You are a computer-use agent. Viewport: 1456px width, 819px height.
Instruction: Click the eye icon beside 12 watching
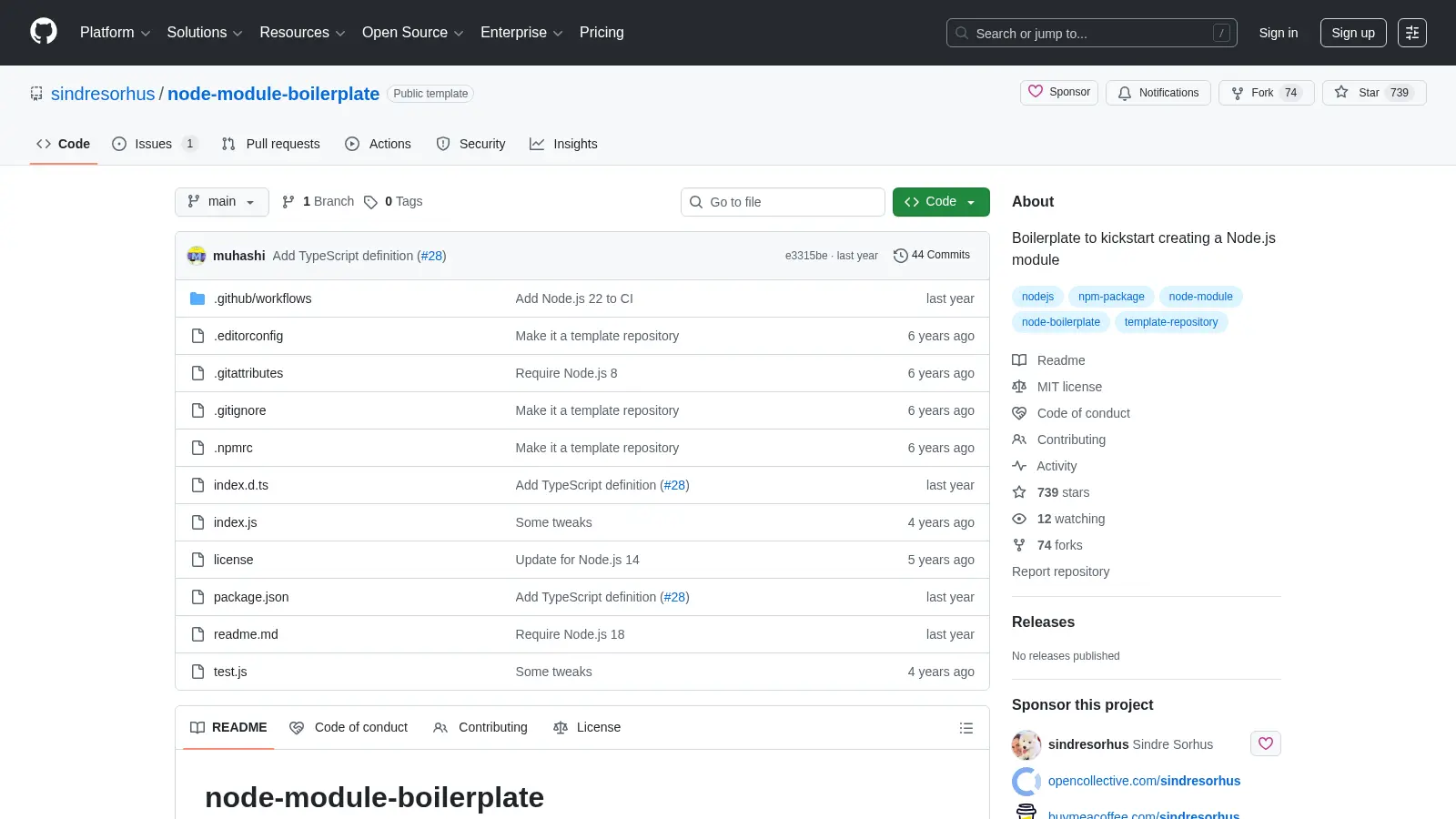[x=1019, y=519]
